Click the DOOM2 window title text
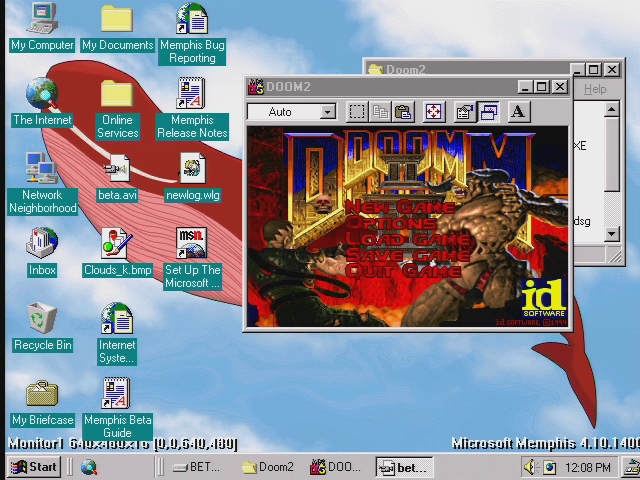This screenshot has width=640, height=480. coord(288,87)
